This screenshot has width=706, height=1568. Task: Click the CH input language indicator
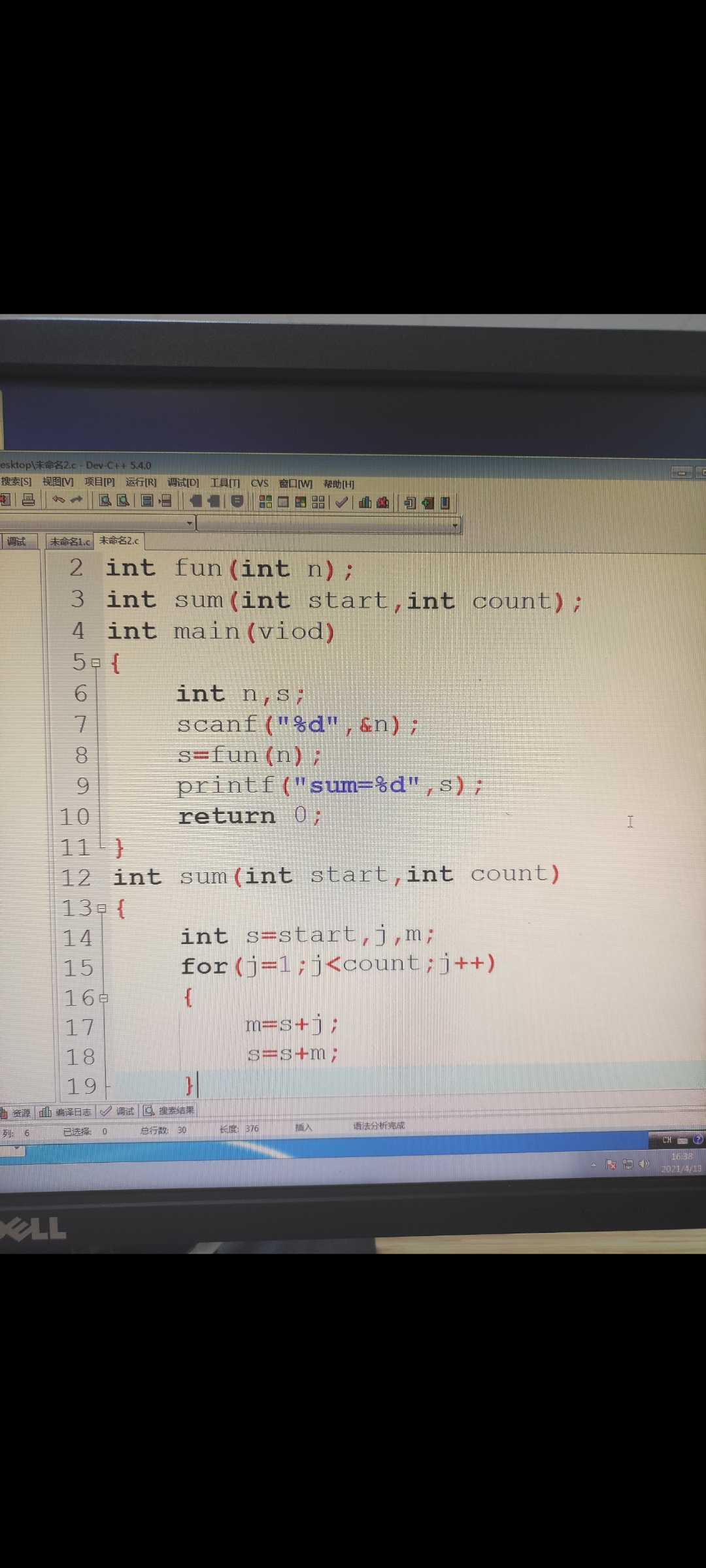[667, 1140]
